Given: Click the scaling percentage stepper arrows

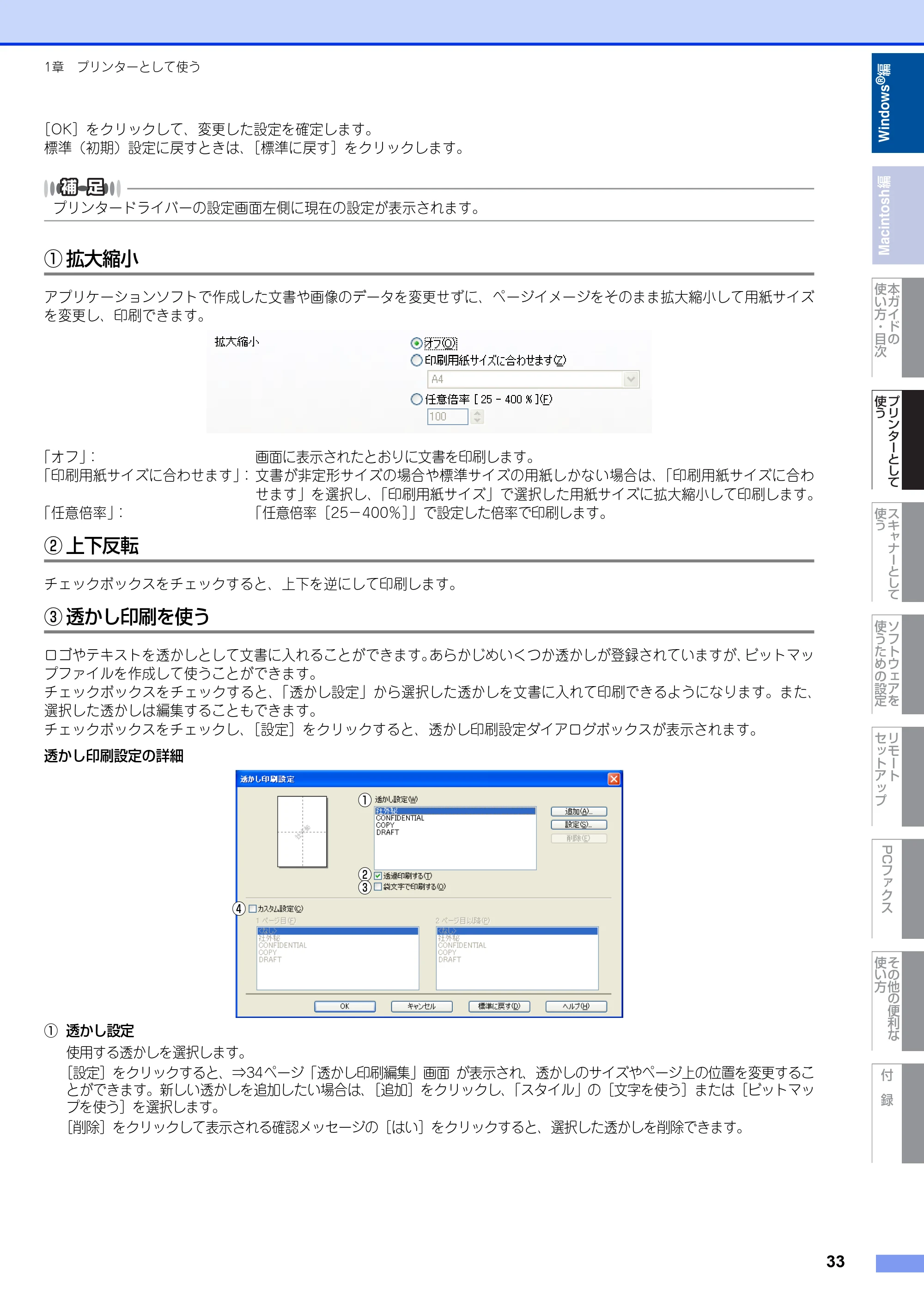Looking at the screenshot, I should pos(477,417).
